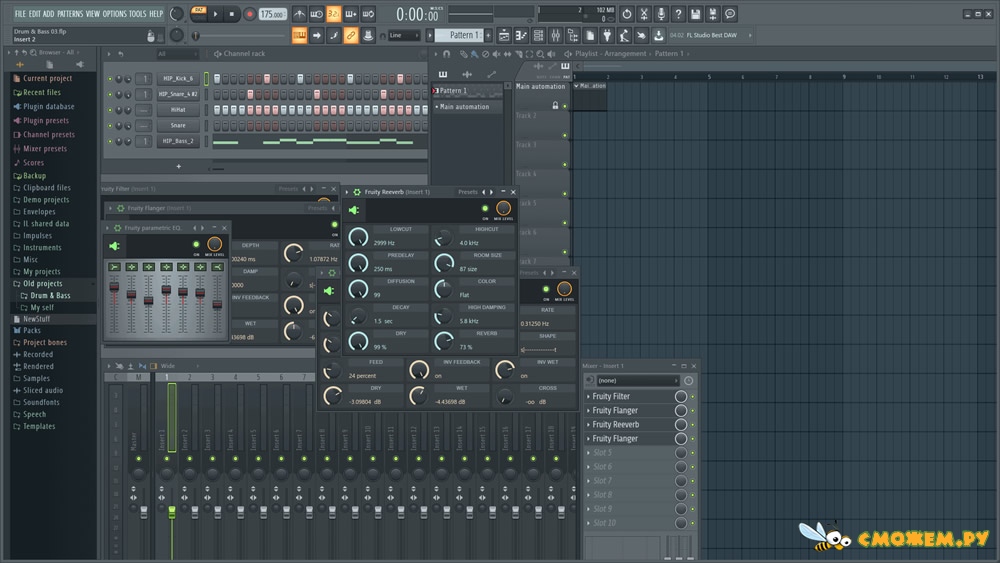Toggle Fruity parametric EQ ON LED
This screenshot has width=1000, height=563.
[196, 244]
